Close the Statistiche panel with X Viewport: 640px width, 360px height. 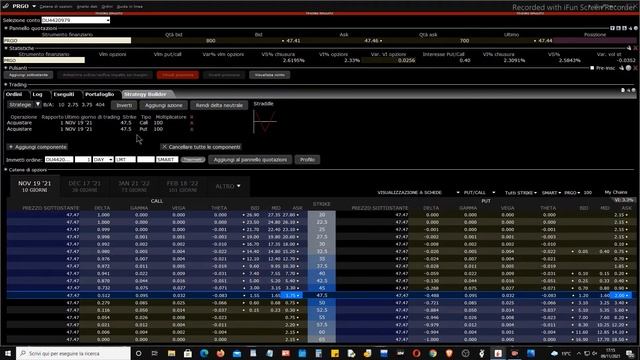click(636, 48)
